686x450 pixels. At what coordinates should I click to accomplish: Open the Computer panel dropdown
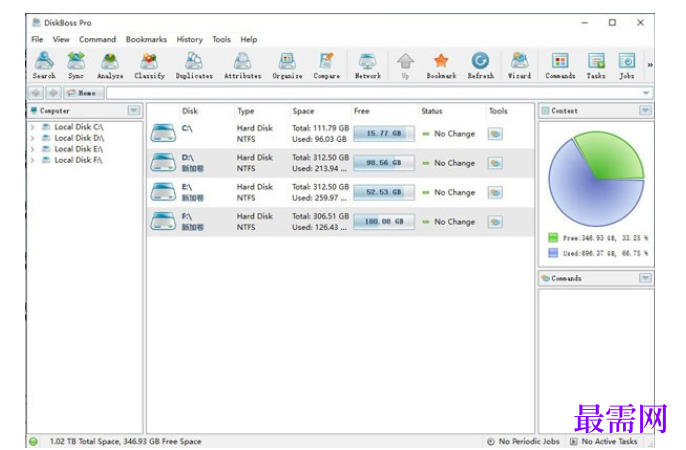(x=134, y=110)
